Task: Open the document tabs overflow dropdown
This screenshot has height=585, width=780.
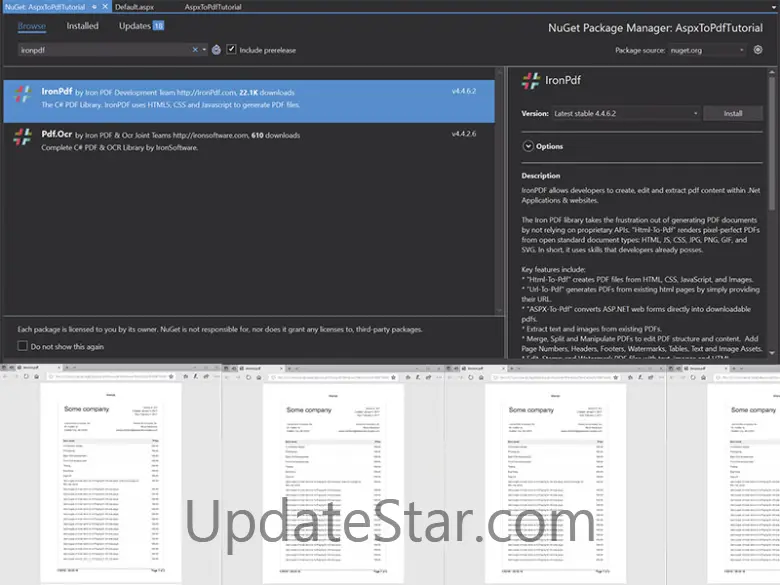Action: click(774, 7)
